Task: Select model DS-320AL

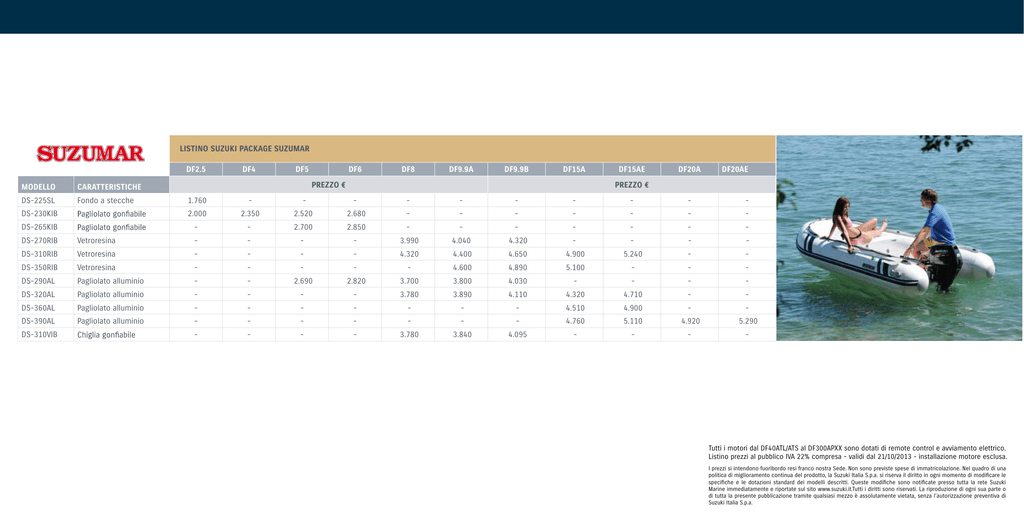Action: coord(37,294)
